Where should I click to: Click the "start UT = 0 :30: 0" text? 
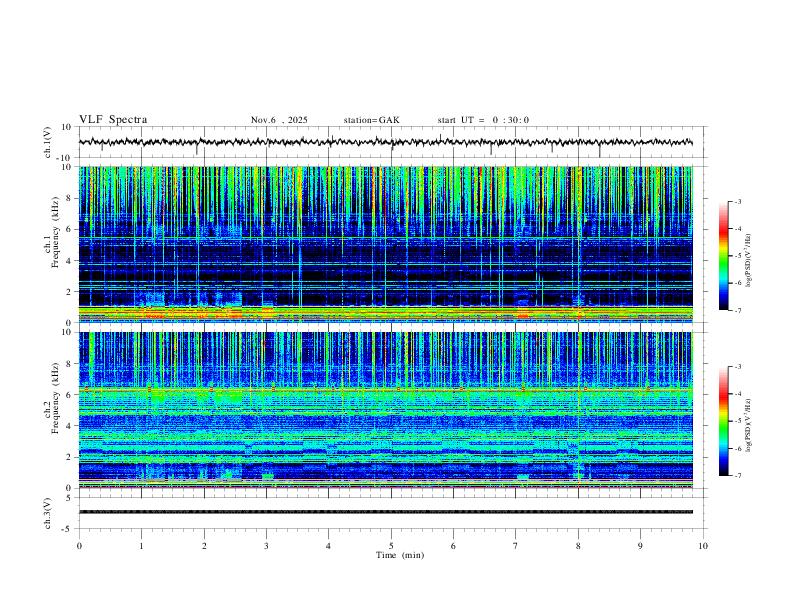tap(483, 120)
